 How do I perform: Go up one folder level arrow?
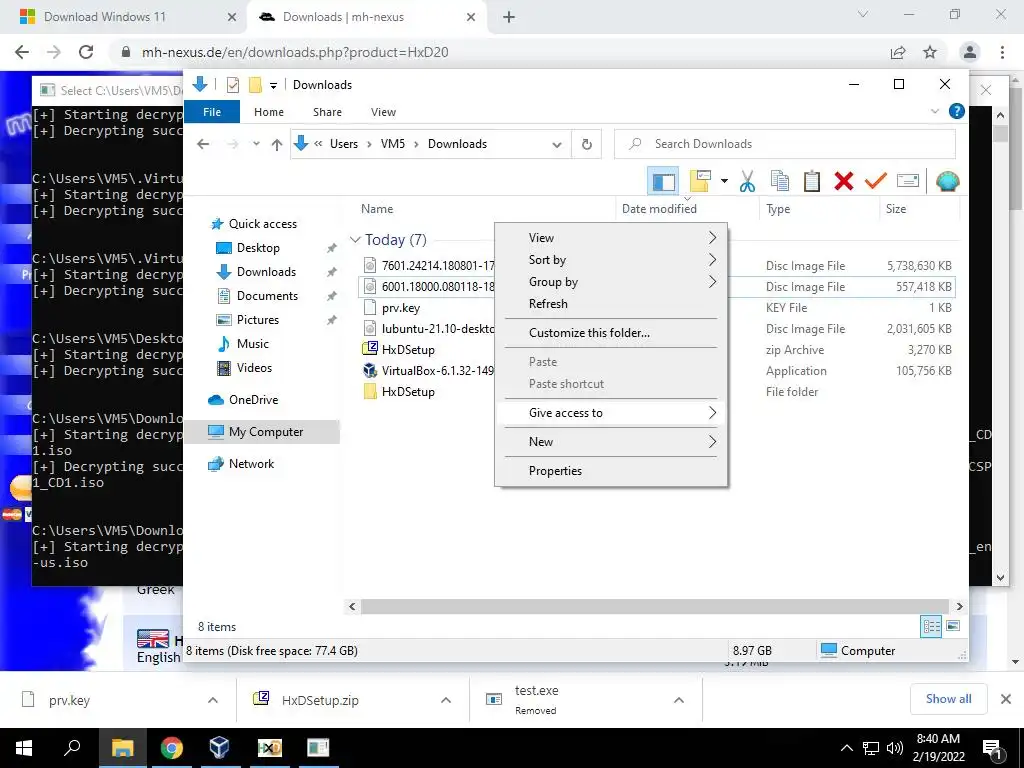point(277,144)
